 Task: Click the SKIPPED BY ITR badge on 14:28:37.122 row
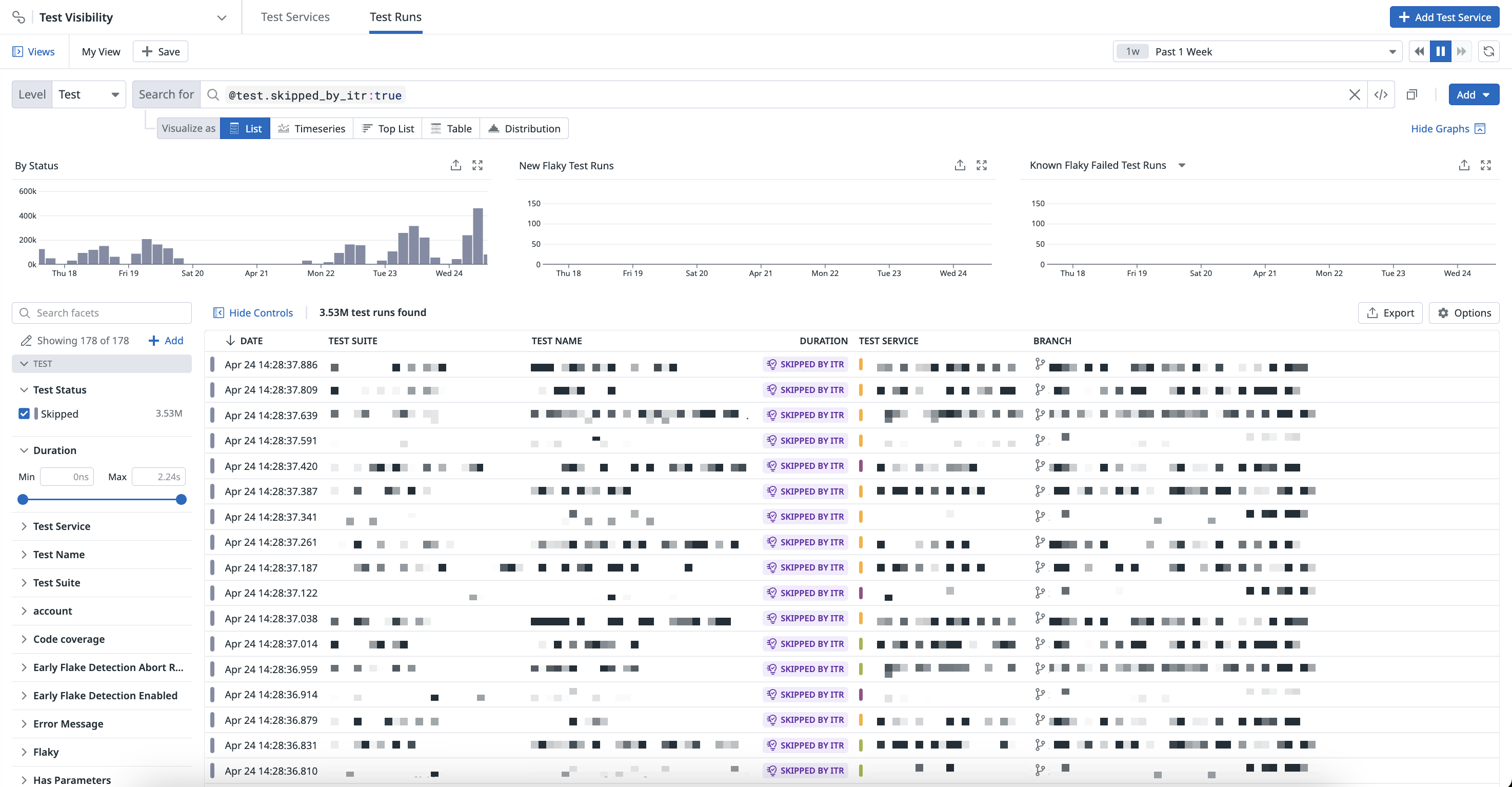point(805,593)
